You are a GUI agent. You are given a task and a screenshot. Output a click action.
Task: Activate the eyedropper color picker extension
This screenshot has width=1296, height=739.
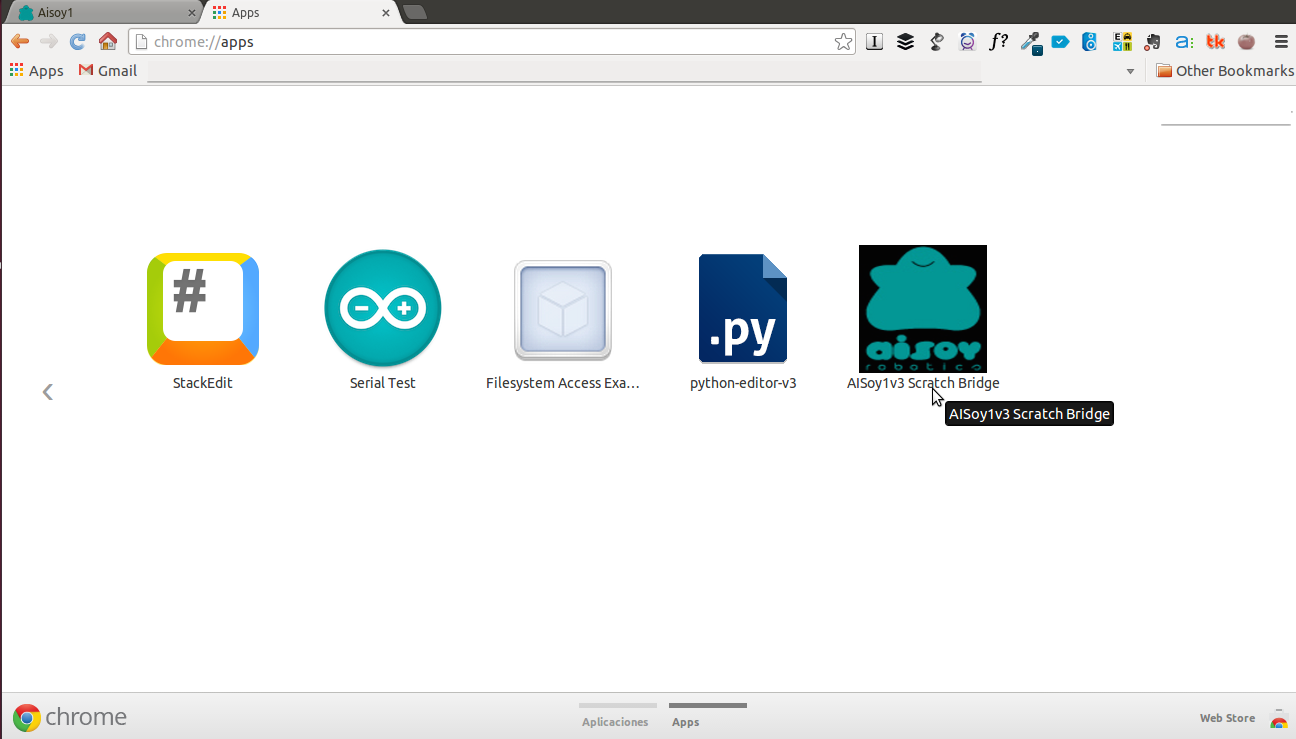point(1030,43)
